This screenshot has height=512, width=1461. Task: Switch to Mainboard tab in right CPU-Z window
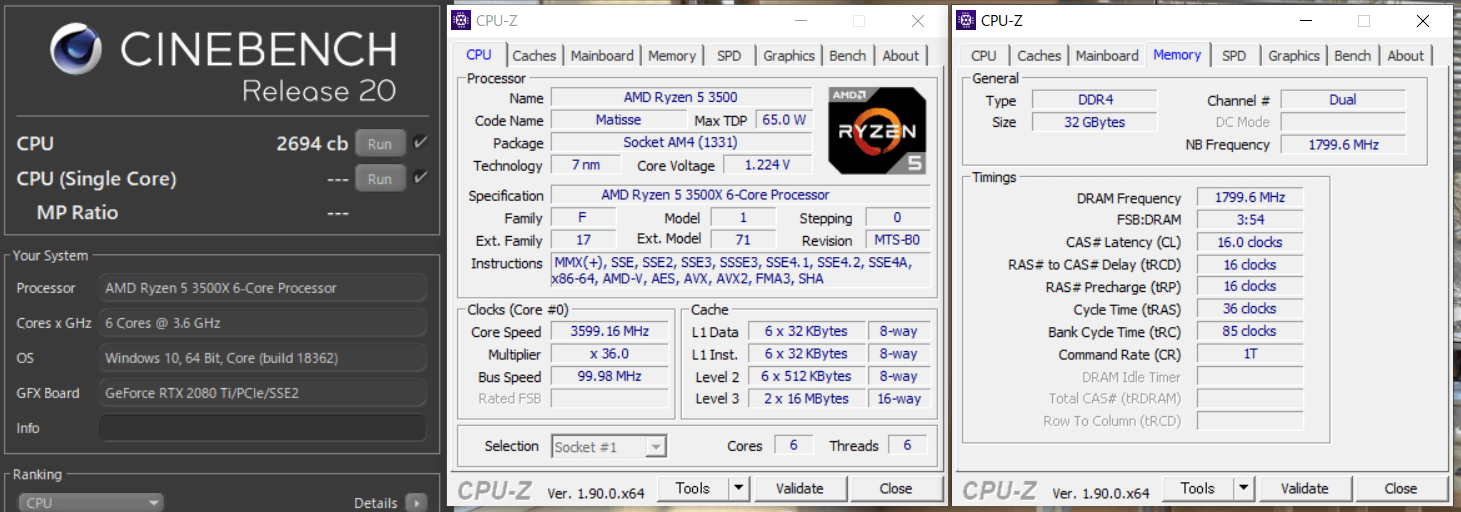pos(1107,56)
